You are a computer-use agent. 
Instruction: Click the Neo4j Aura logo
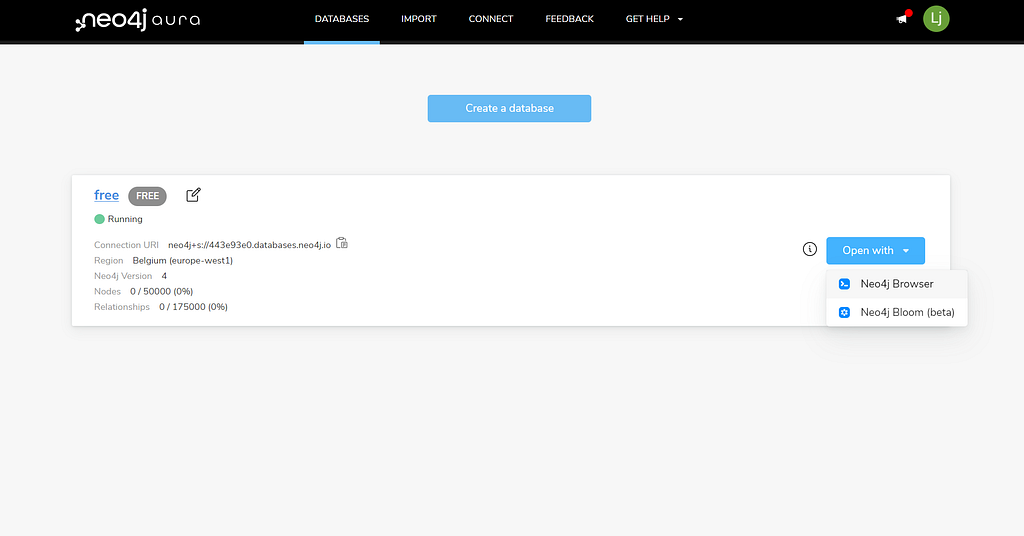pyautogui.click(x=138, y=20)
